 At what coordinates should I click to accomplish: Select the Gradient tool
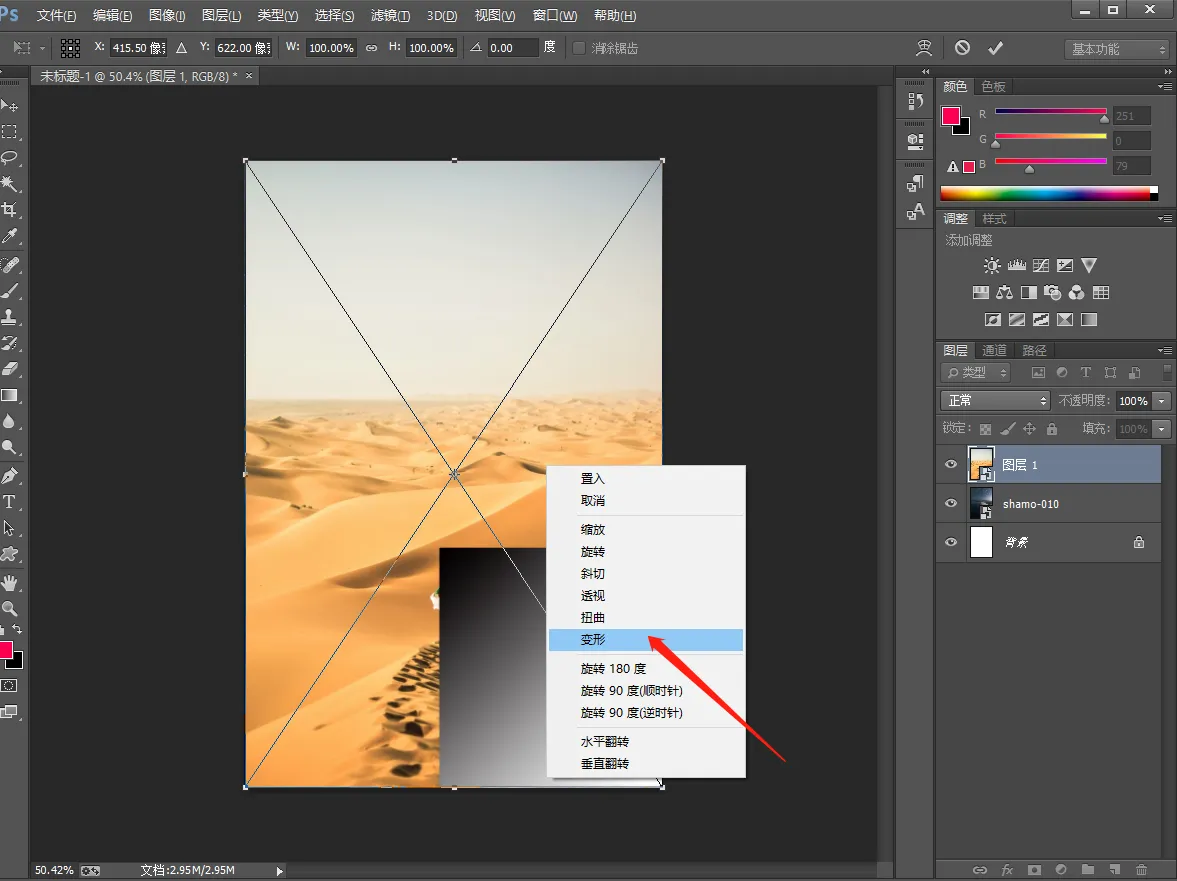coord(9,395)
